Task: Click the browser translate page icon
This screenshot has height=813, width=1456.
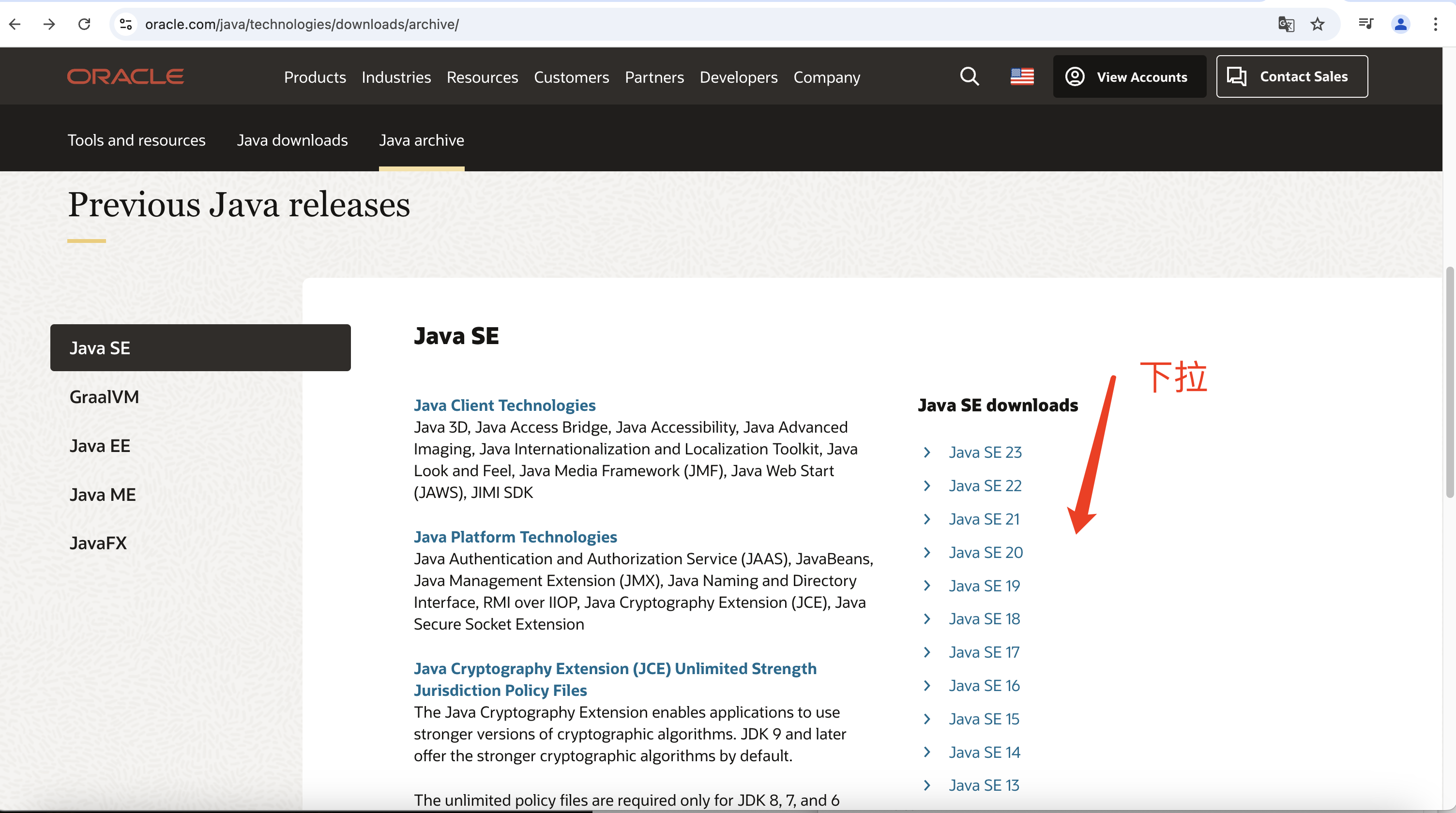Action: [1287, 24]
